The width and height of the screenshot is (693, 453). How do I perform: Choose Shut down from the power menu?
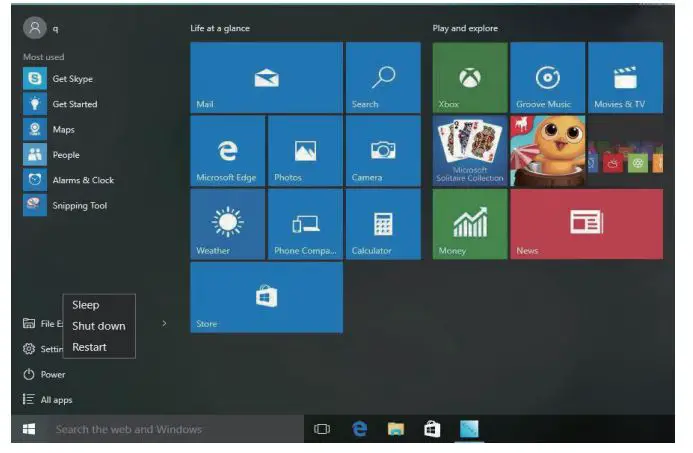coord(99,326)
